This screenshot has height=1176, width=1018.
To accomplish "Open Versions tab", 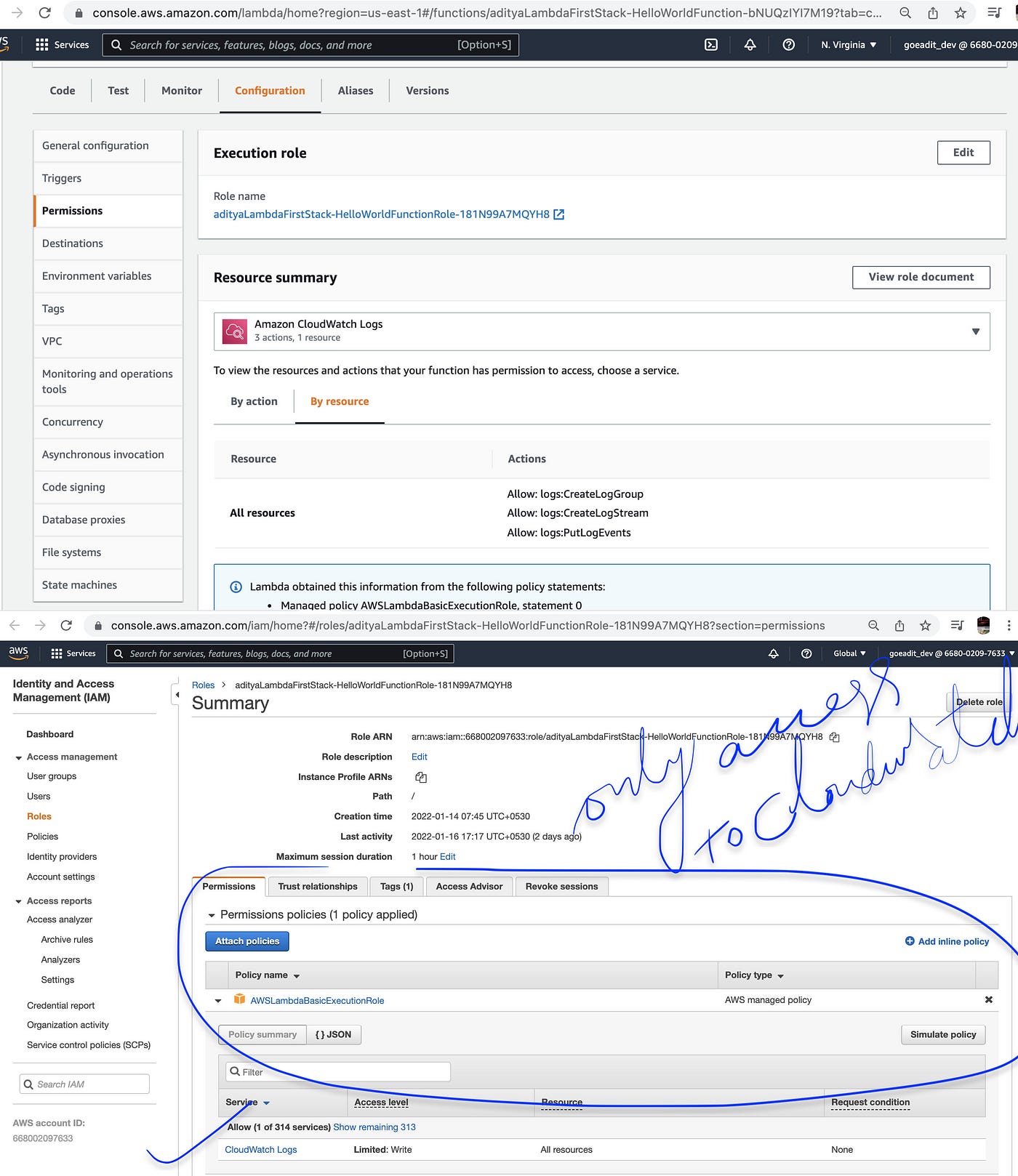I will coord(428,91).
